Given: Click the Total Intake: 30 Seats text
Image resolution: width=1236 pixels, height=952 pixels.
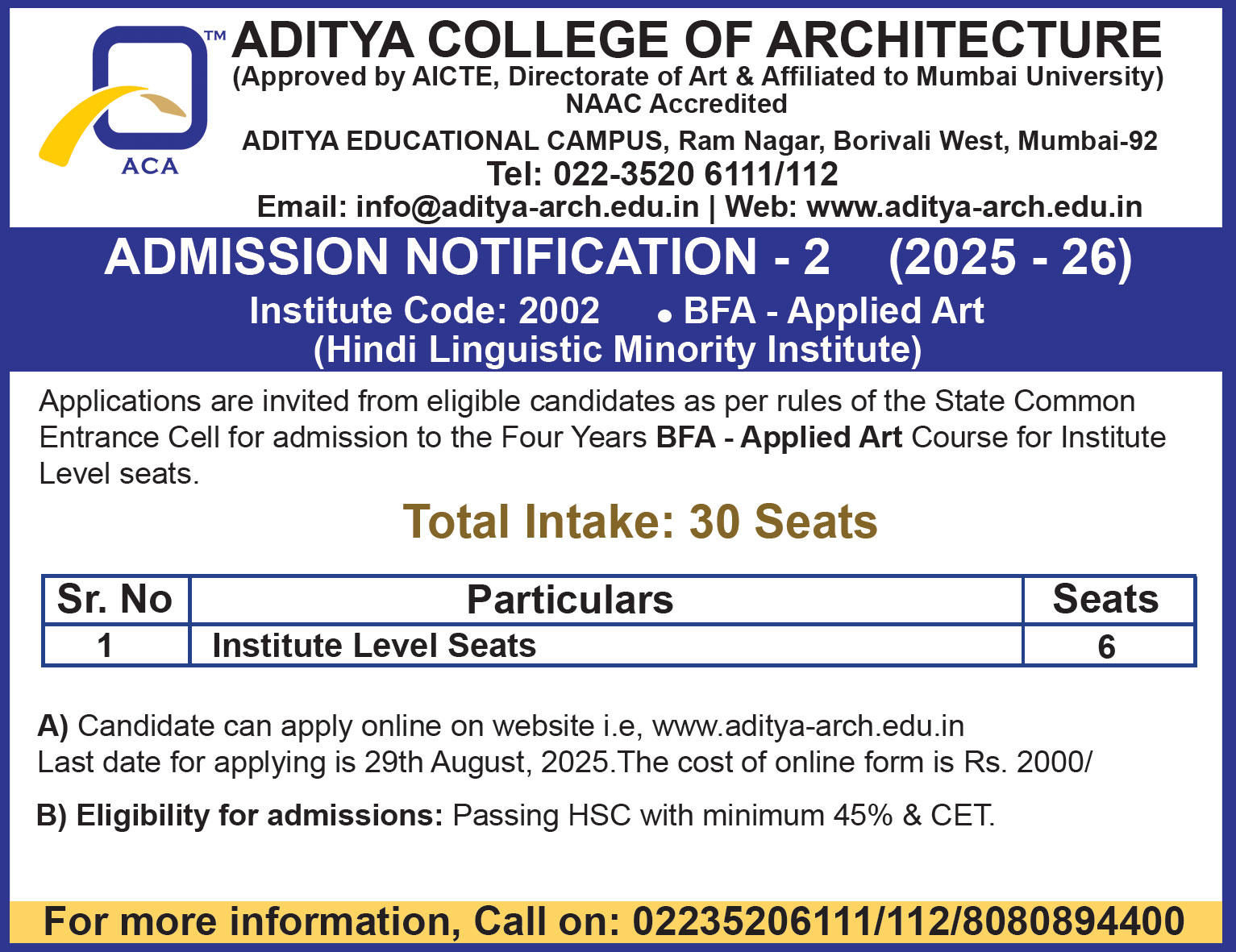Looking at the screenshot, I should (639, 522).
